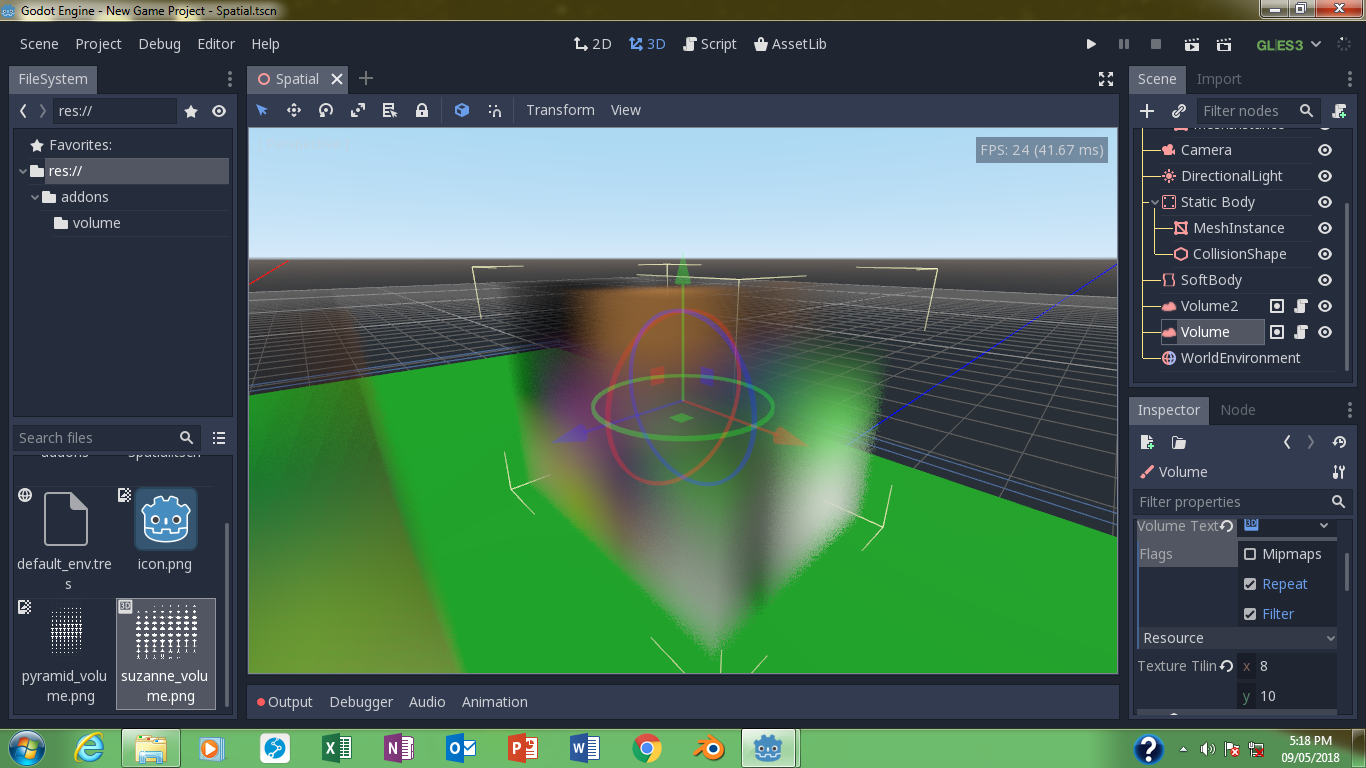The image size is (1366, 768).
Task: Toggle Camera node visibility
Action: pos(1325,150)
